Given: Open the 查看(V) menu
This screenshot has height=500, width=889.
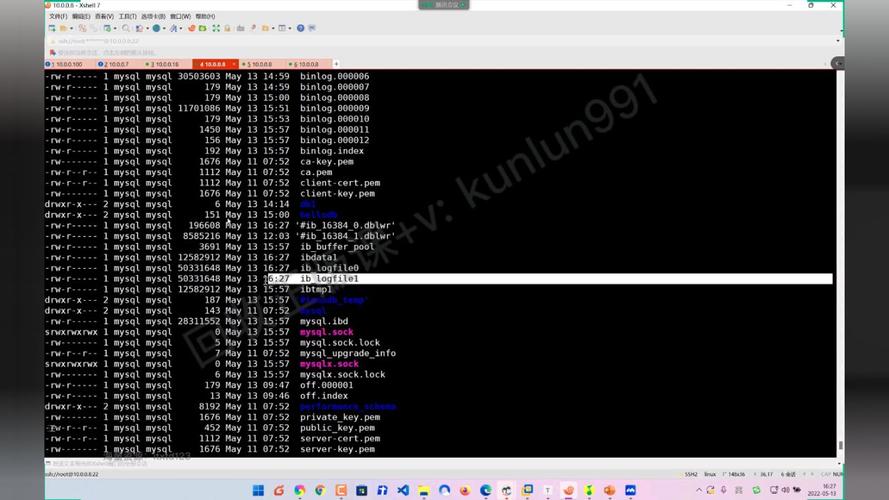Looking at the screenshot, I should [104, 16].
